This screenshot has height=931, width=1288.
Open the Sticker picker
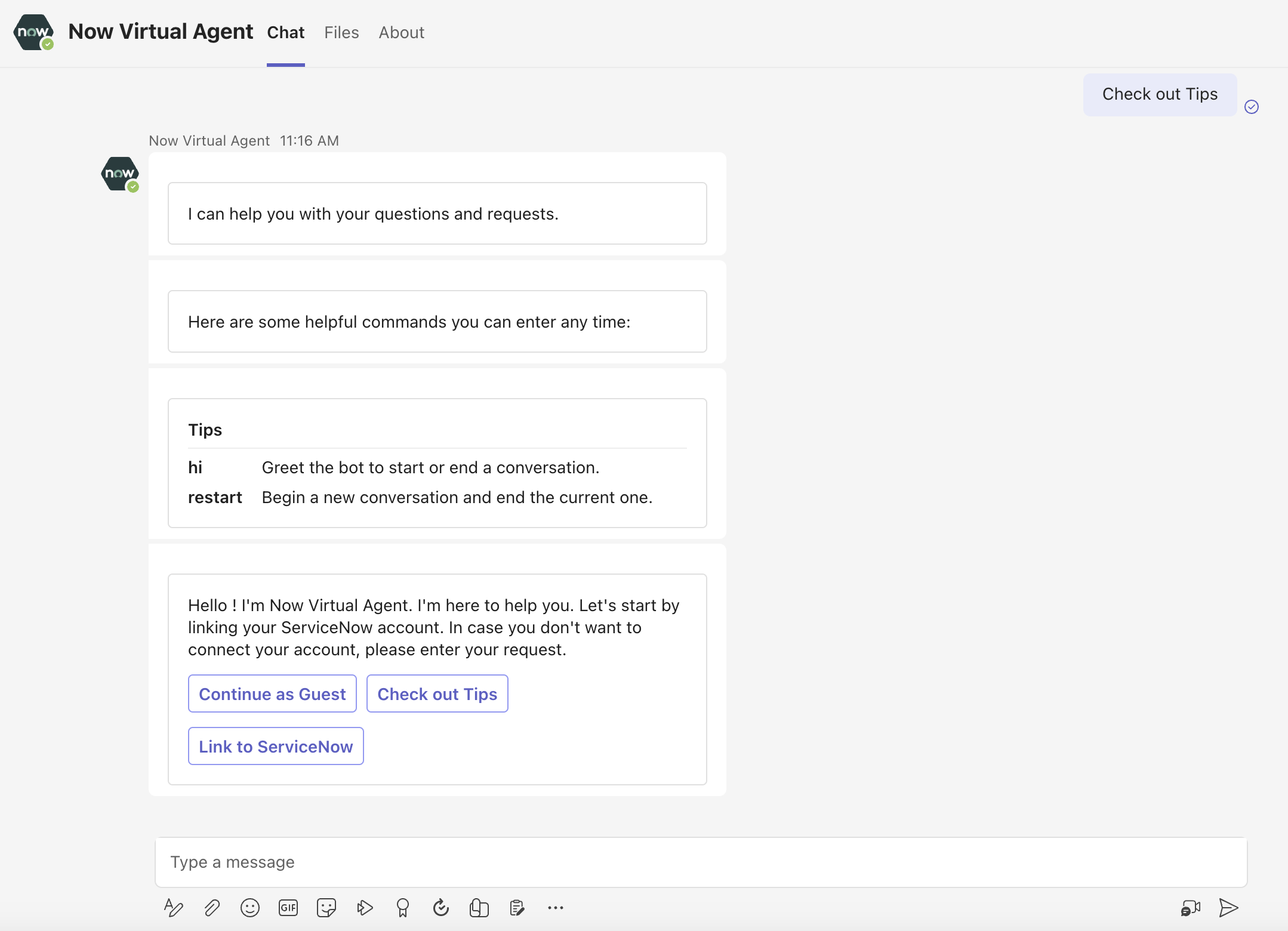click(326, 908)
